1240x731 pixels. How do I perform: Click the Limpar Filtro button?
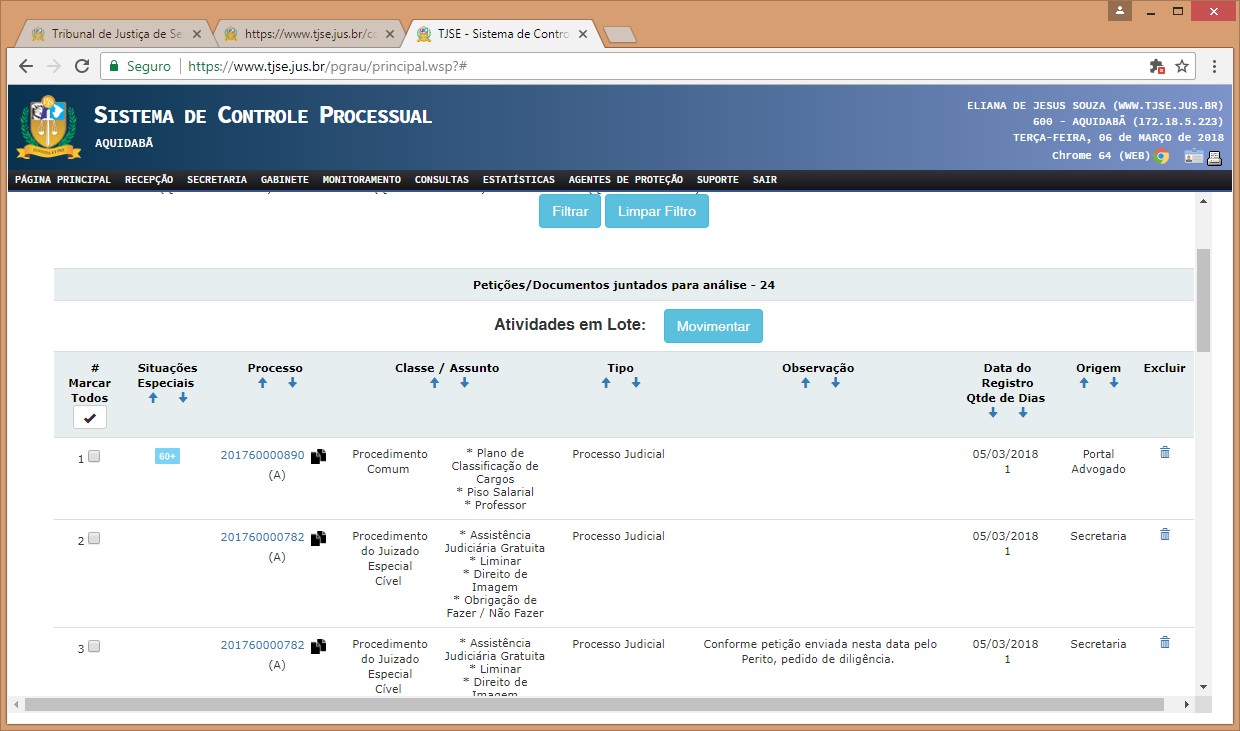[x=656, y=212]
